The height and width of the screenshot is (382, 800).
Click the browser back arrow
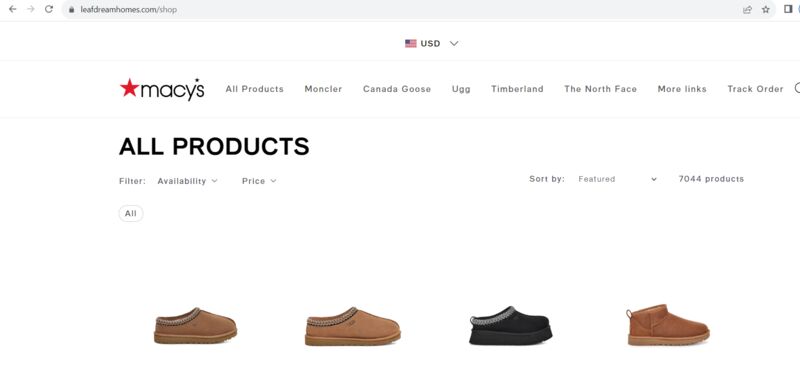tap(13, 9)
